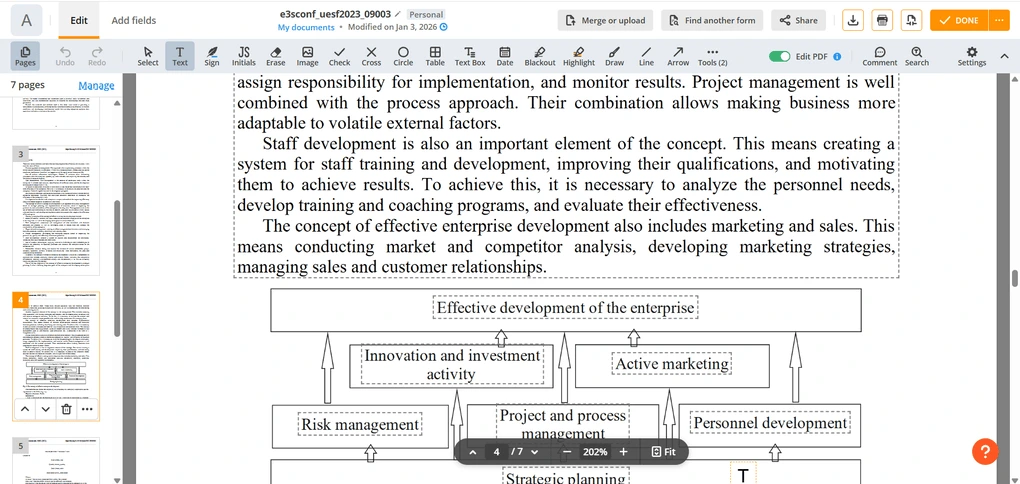Open the DONE options menu with three dots
This screenshot has height=484, width=1020.
999,20
